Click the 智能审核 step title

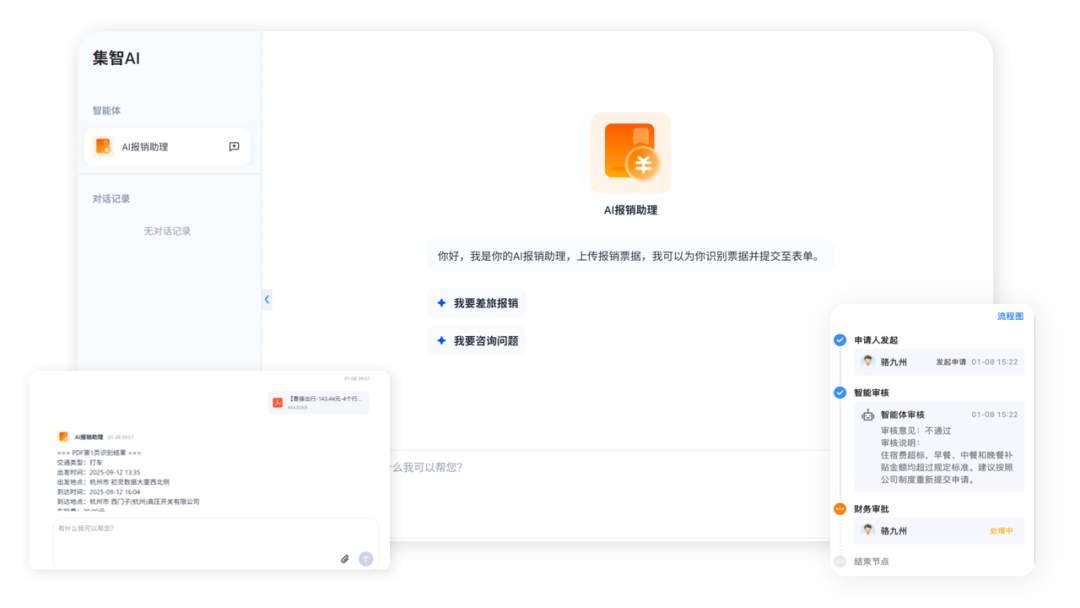pos(871,393)
